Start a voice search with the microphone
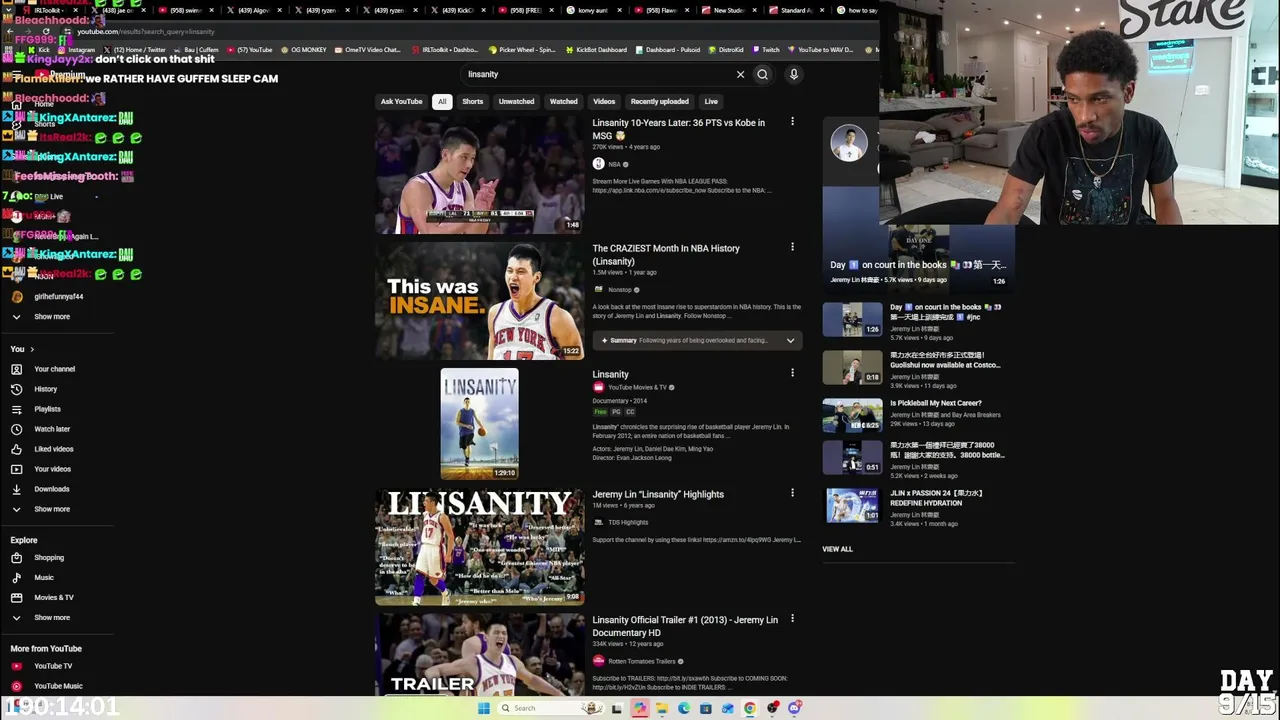The image size is (1280, 720). tap(794, 74)
